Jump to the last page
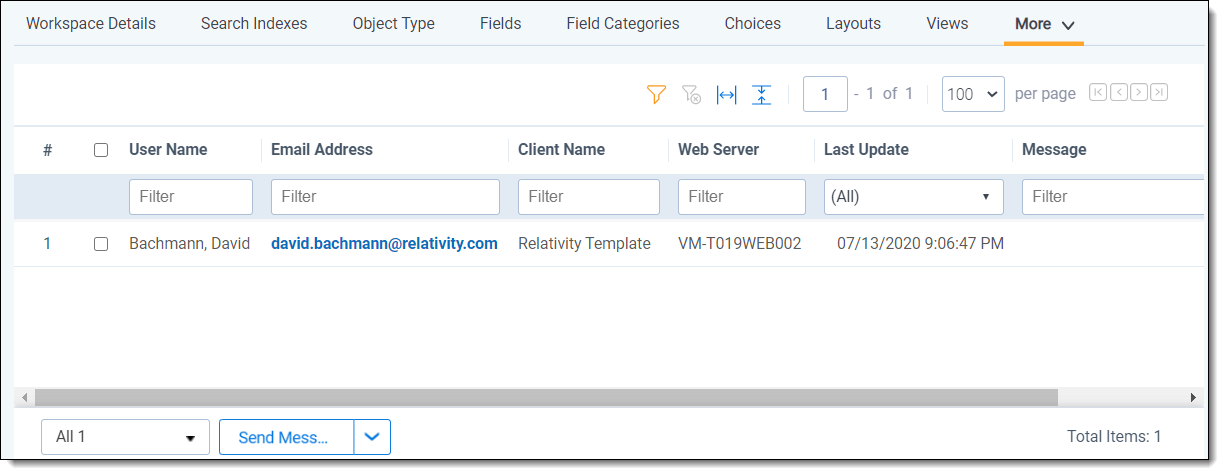The height and width of the screenshot is (475, 1224). coord(1159,93)
